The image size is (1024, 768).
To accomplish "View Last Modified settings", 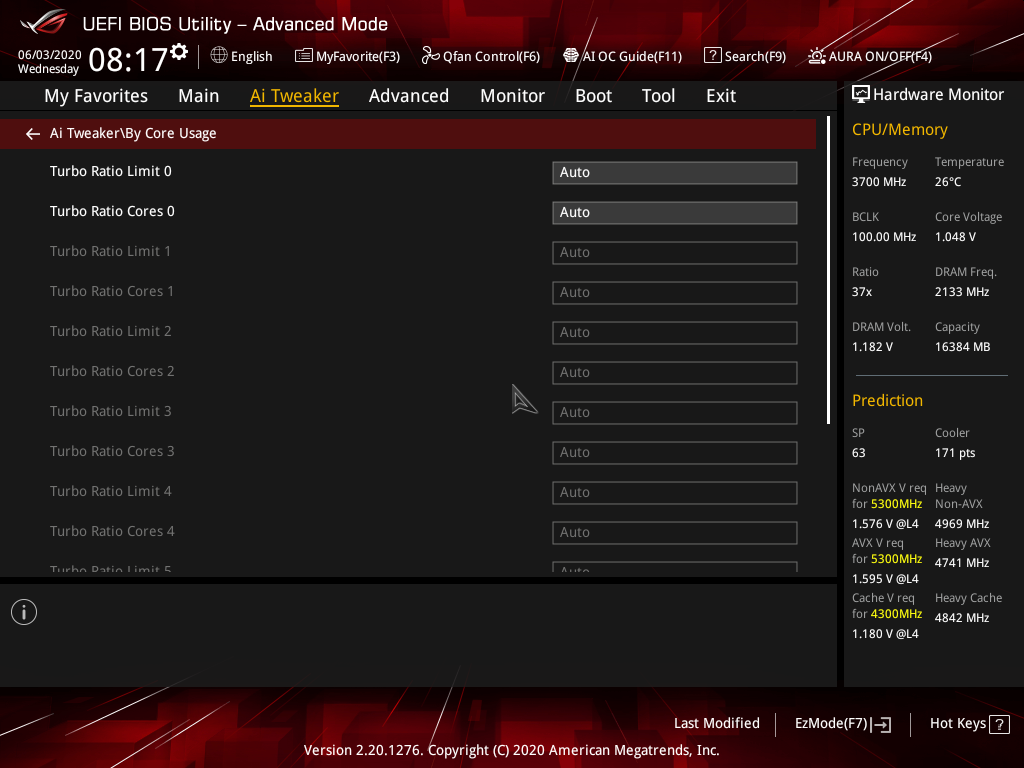I will tap(716, 723).
